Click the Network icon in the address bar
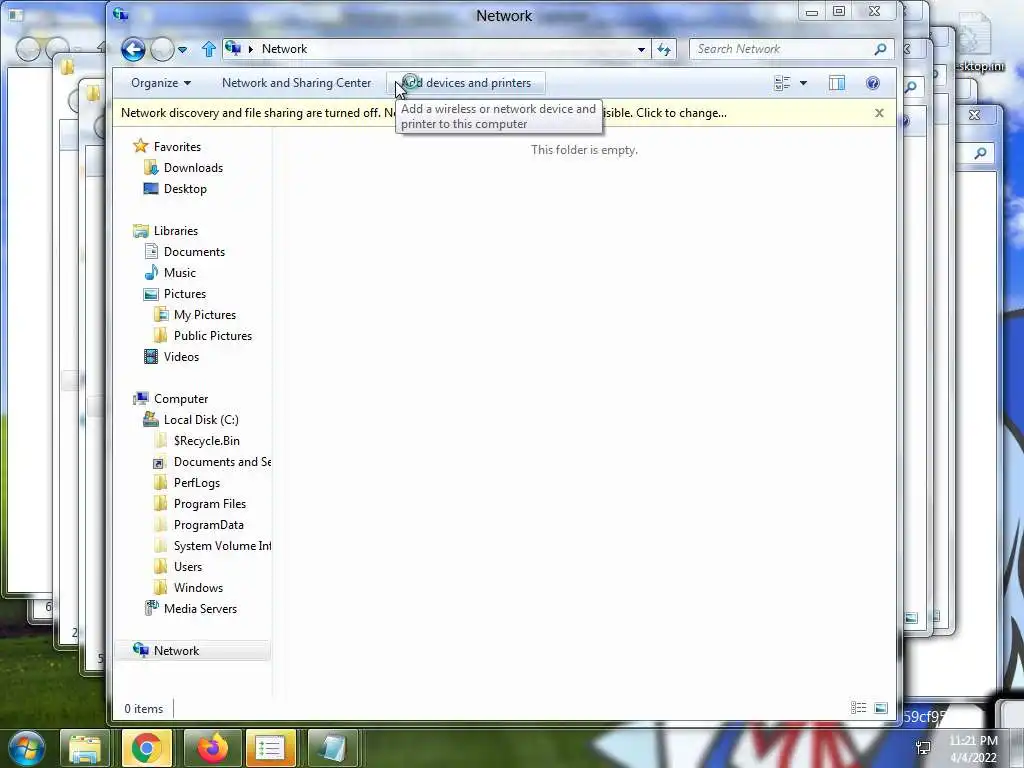This screenshot has height=768, width=1024. 233,48
